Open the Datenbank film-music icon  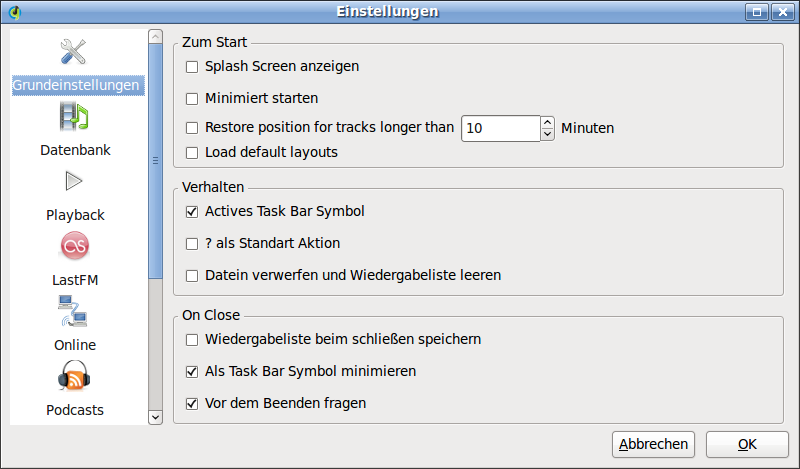[x=74, y=116]
